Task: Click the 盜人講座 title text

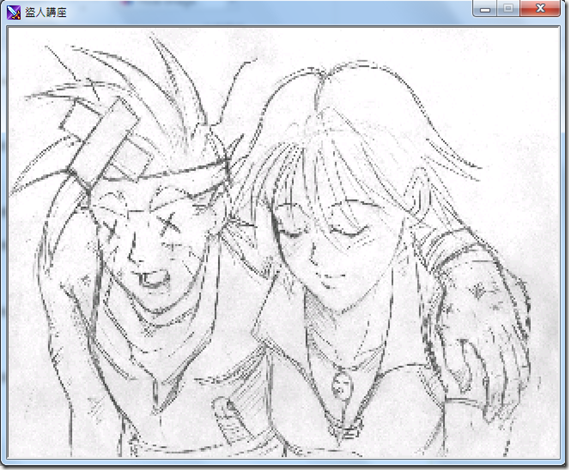Action: (x=46, y=13)
